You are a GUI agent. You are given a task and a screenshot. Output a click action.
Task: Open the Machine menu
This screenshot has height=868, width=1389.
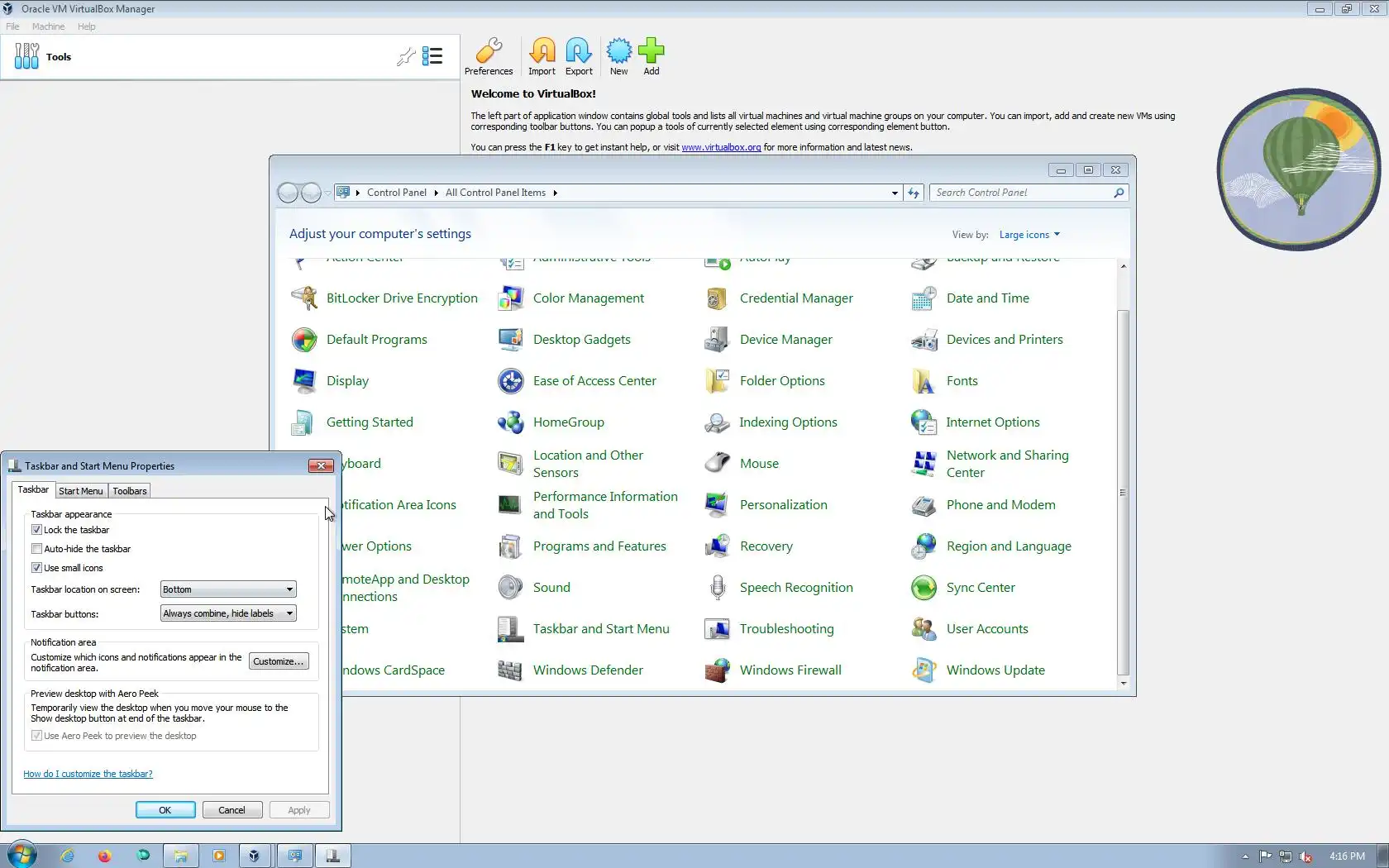click(48, 26)
